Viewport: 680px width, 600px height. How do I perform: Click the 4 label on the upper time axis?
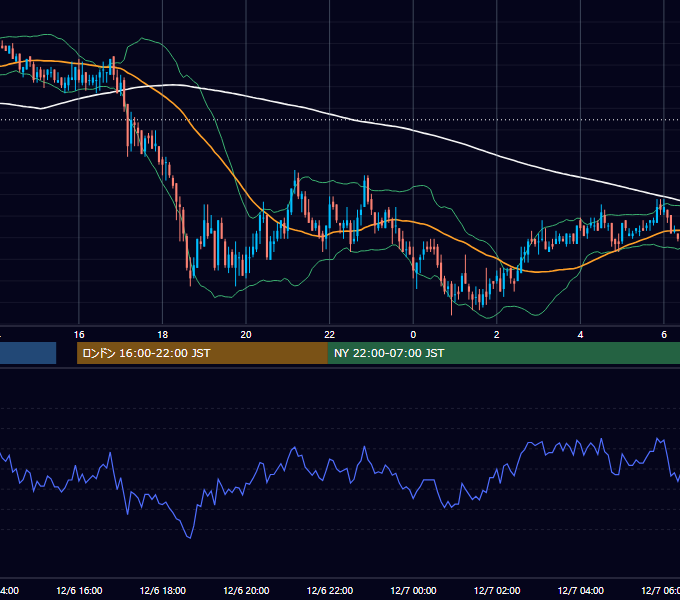(580, 335)
